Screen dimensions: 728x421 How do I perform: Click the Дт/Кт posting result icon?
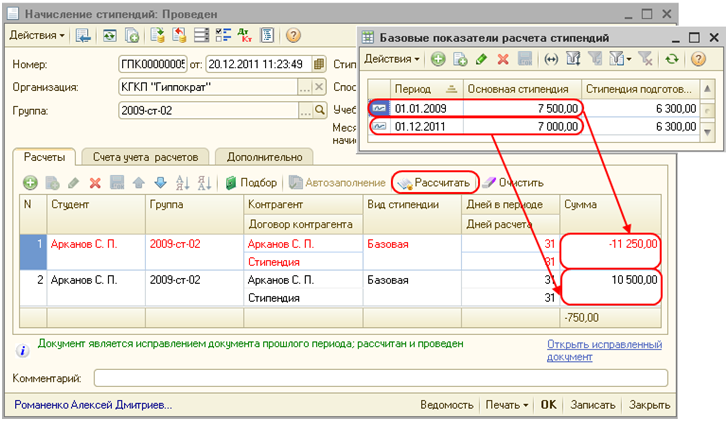245,35
